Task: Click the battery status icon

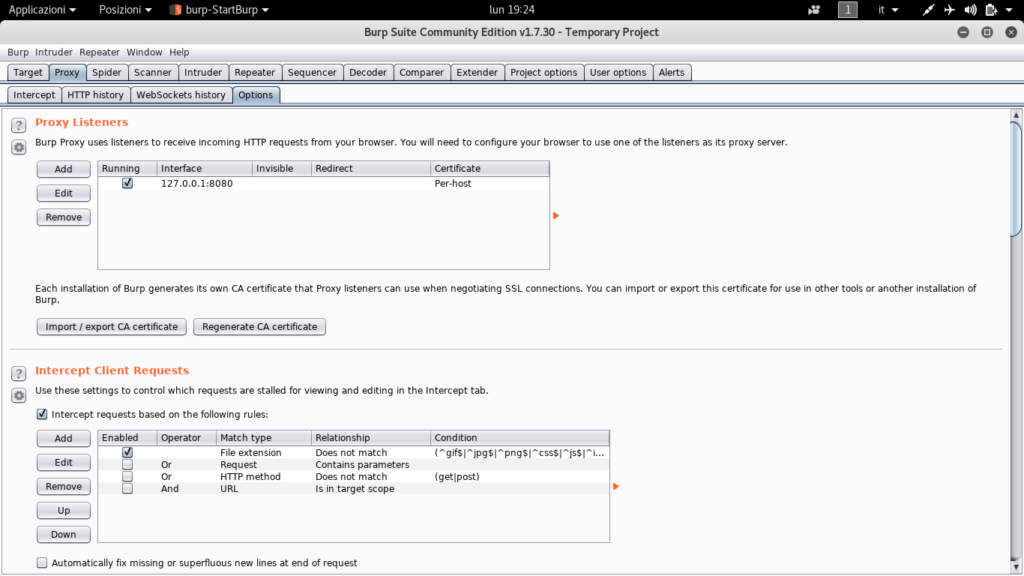Action: 991,10
